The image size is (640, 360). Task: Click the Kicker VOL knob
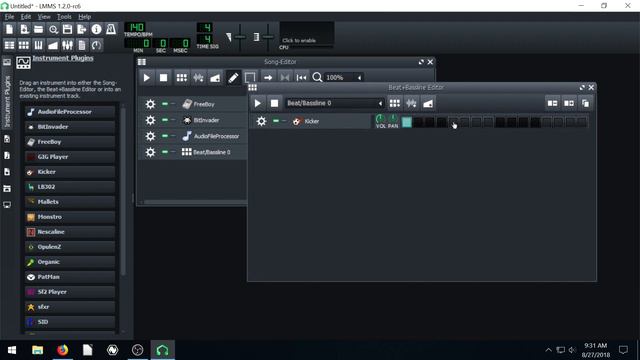(380, 119)
